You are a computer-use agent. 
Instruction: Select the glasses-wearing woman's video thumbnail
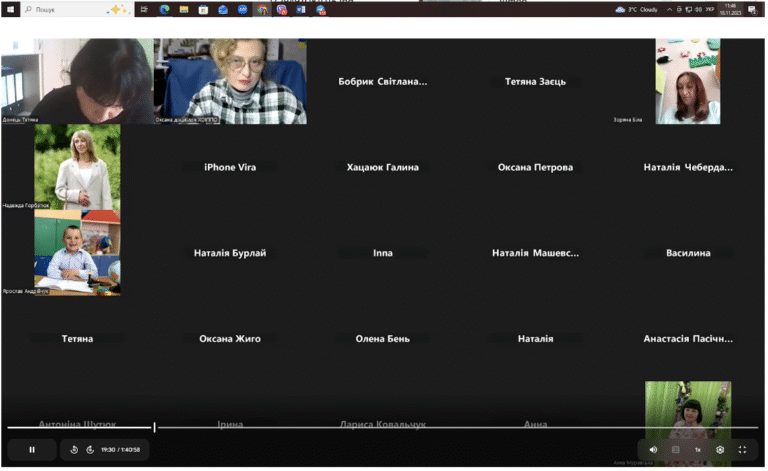coord(231,81)
